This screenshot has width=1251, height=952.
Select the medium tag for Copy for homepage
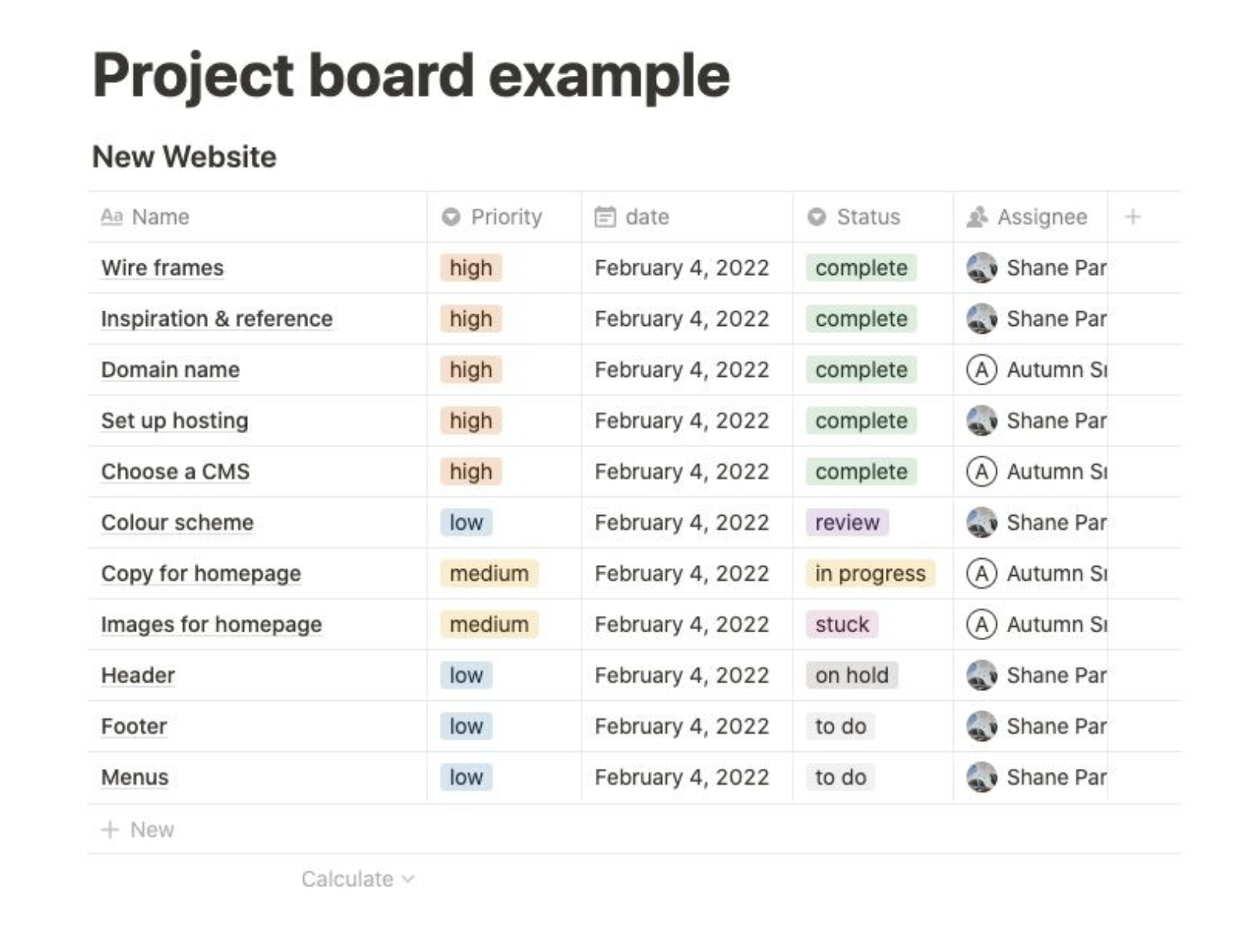pyautogui.click(x=489, y=573)
